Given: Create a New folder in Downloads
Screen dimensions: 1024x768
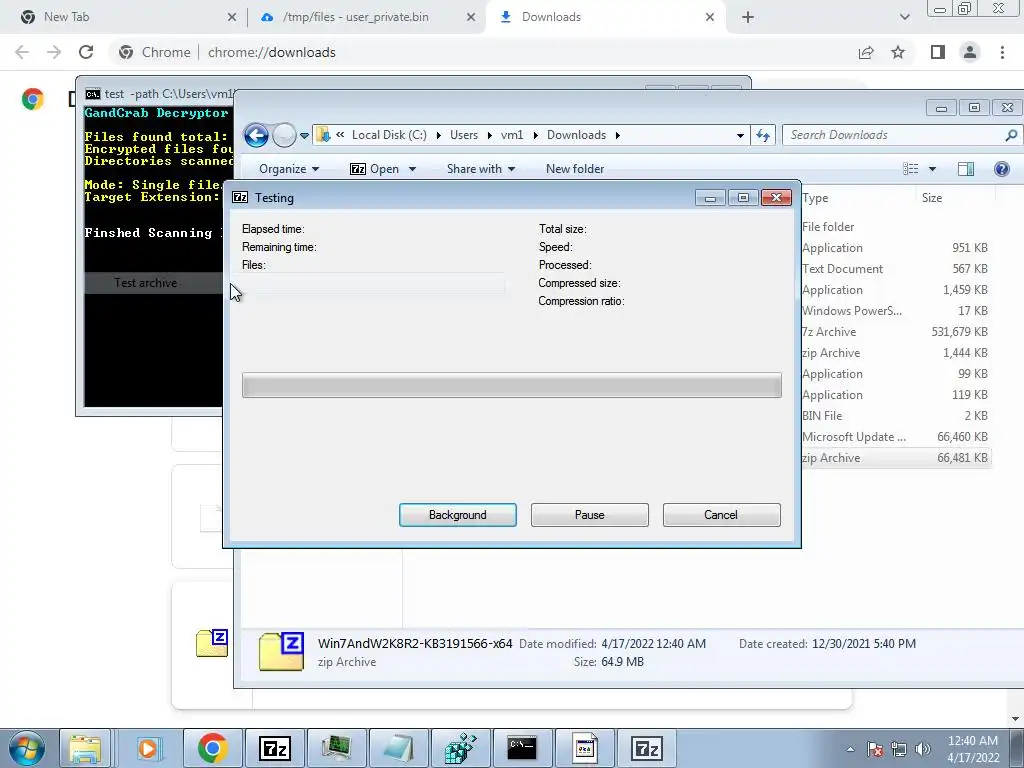Looking at the screenshot, I should click(575, 168).
